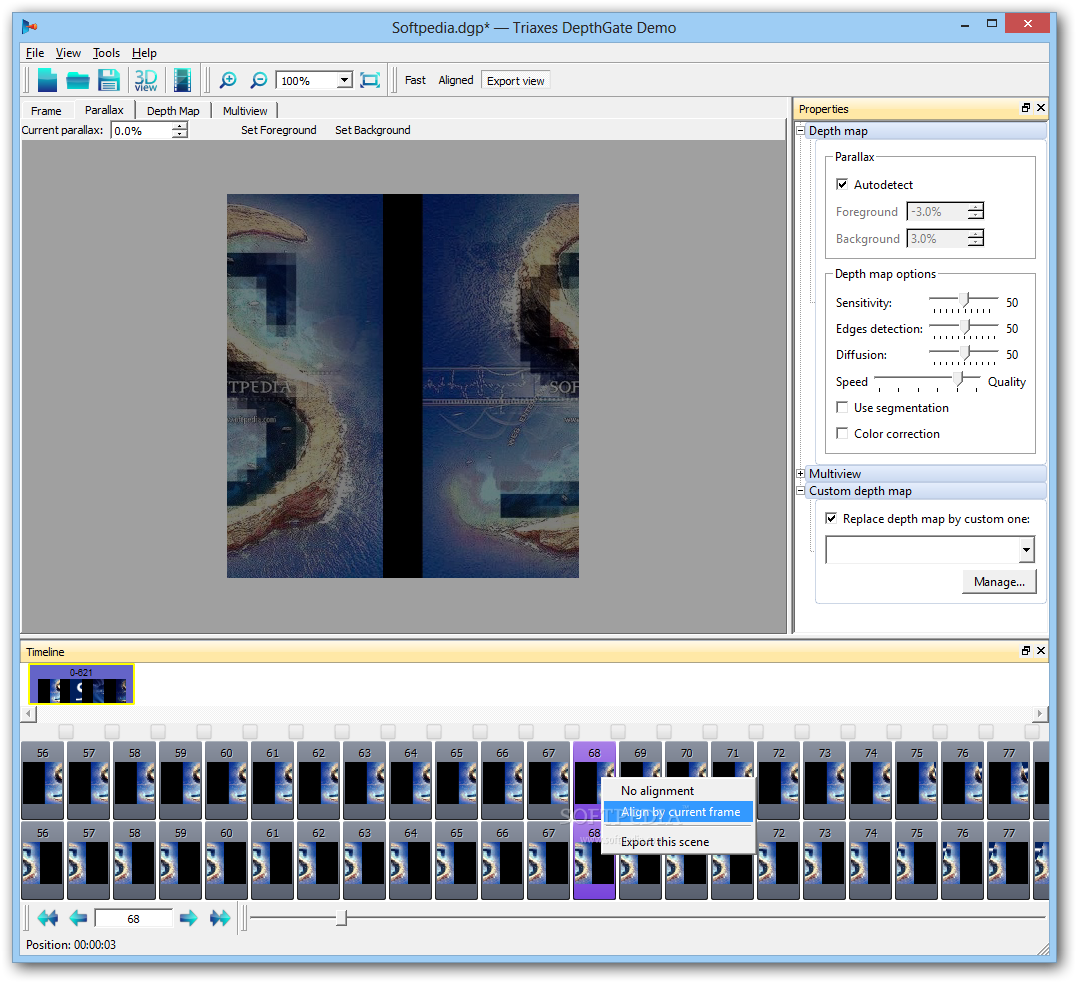This screenshot has height=983, width=1077.
Task: Adjust the Diffusion slider
Action: [964, 352]
